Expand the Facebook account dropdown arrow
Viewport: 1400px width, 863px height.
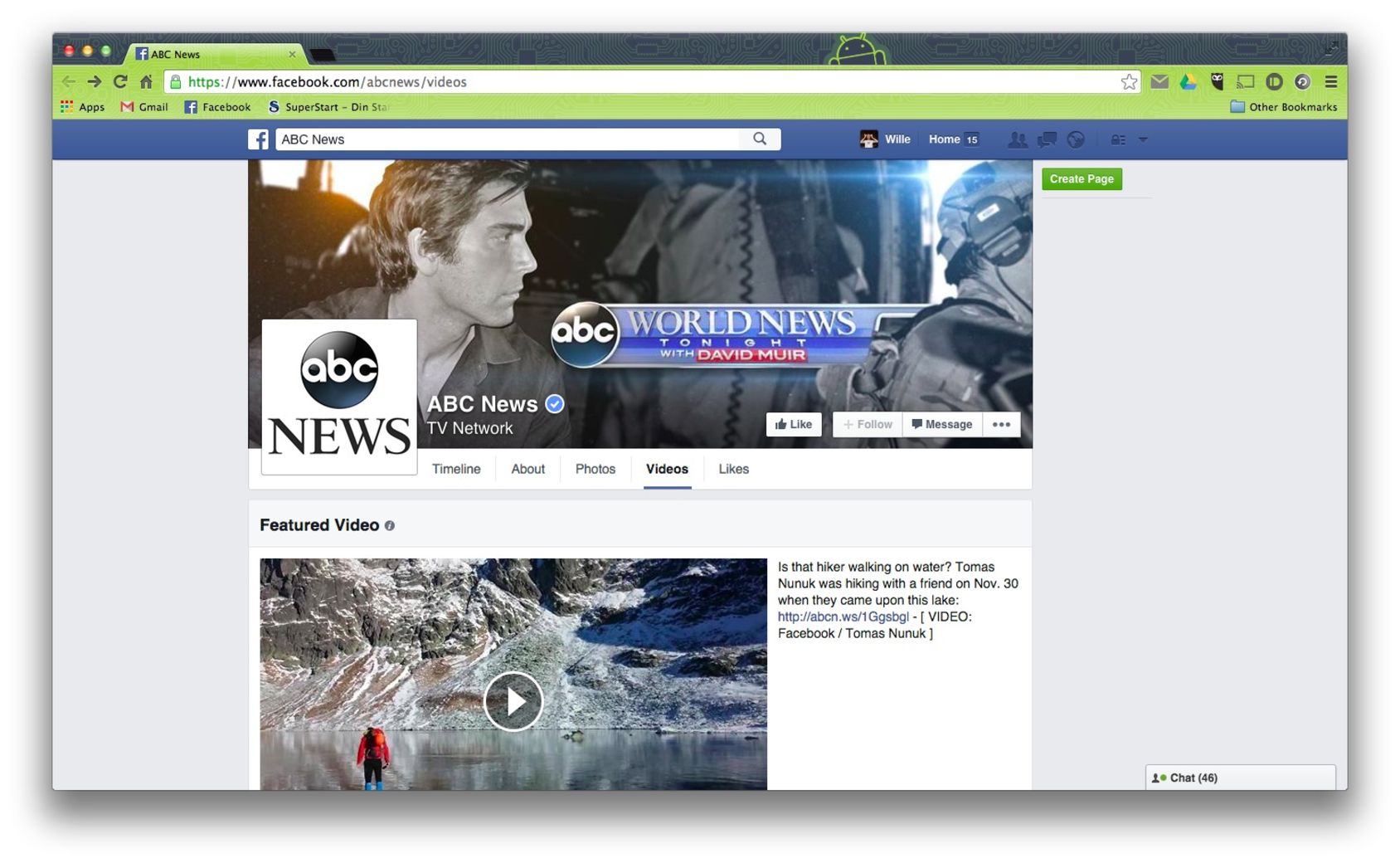click(x=1143, y=139)
